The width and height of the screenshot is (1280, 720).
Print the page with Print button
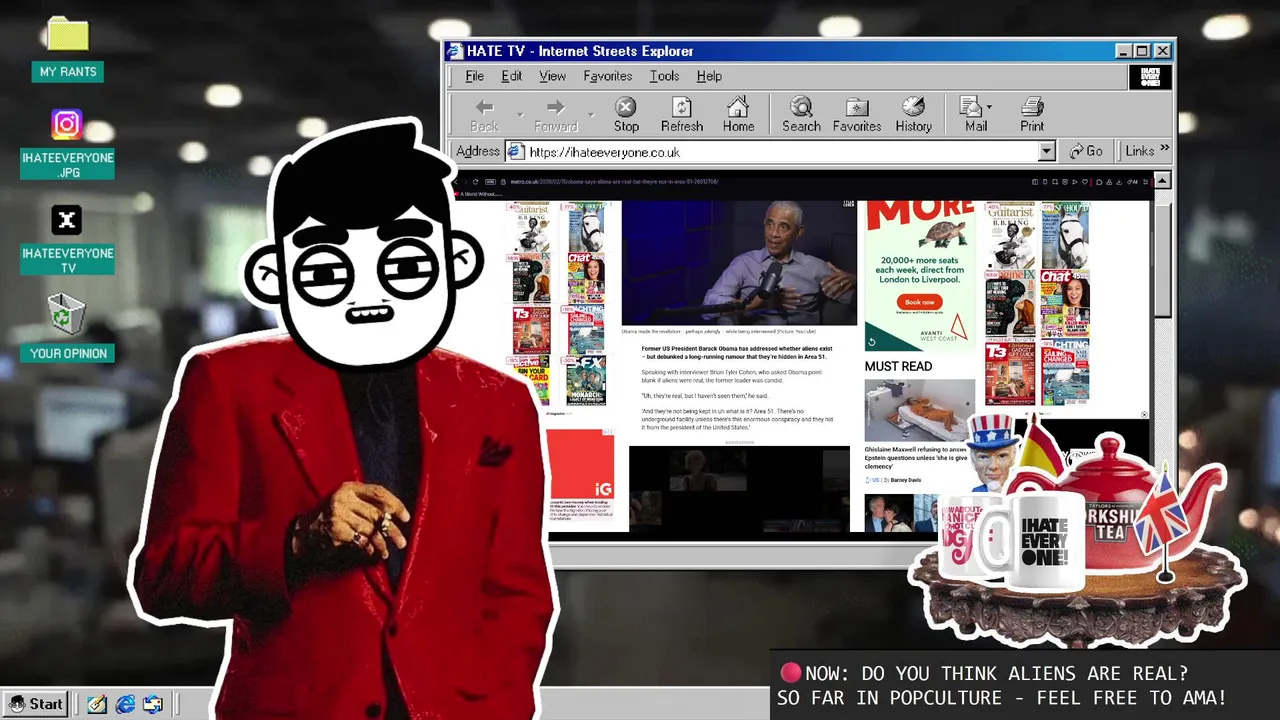click(1032, 115)
